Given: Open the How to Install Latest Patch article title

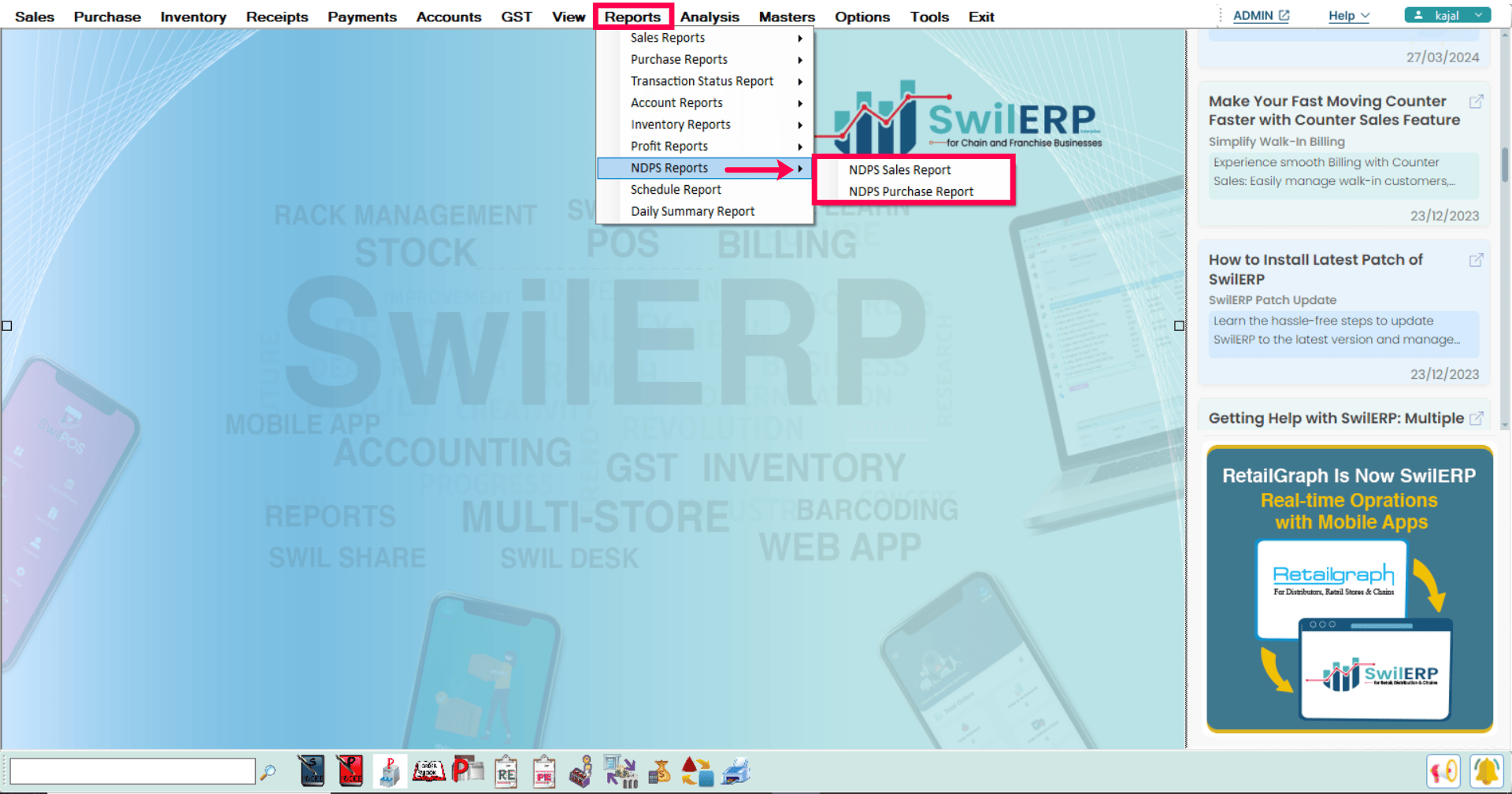Looking at the screenshot, I should [x=1316, y=269].
